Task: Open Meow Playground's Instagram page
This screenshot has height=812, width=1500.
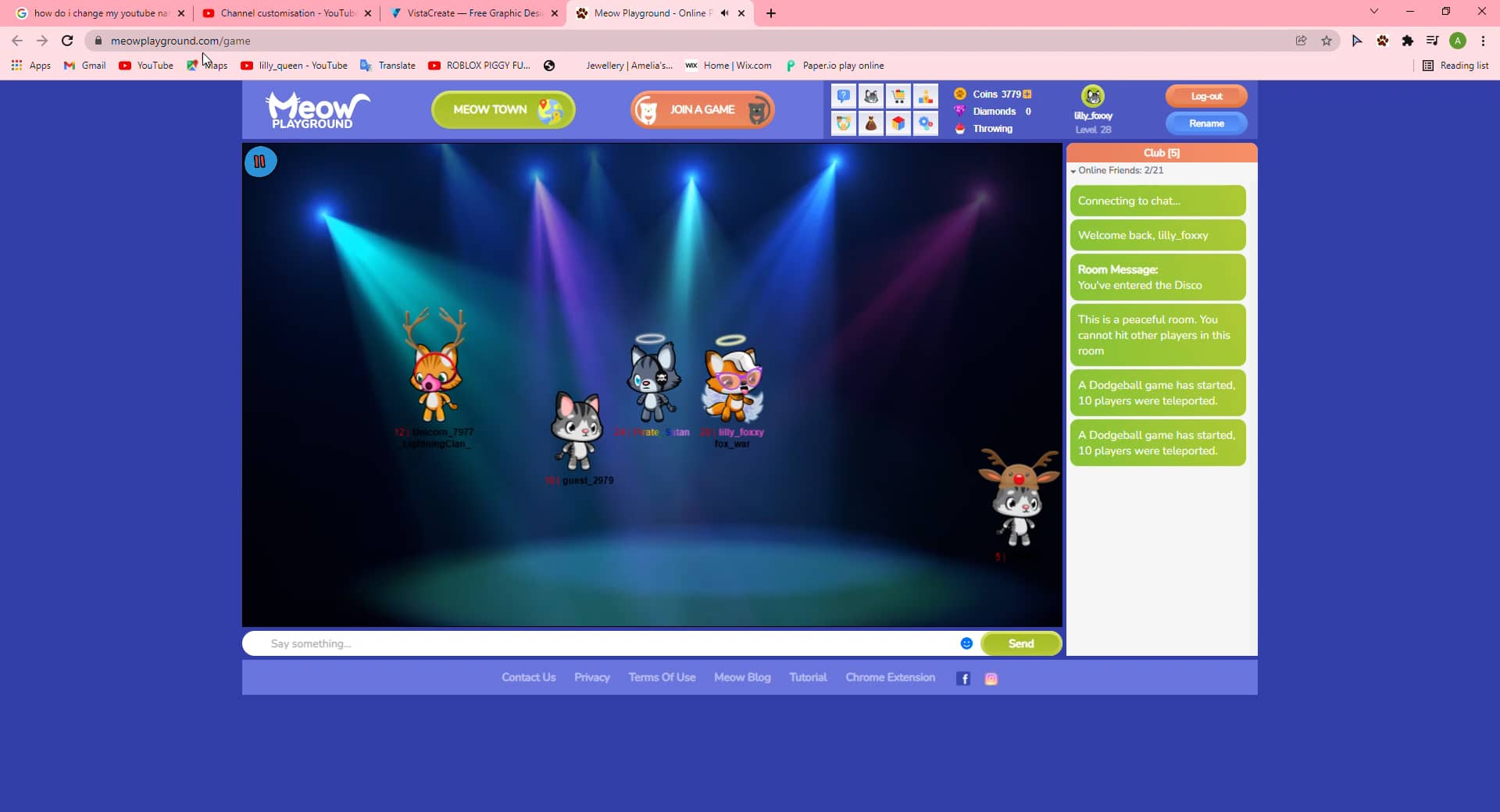Action: (x=991, y=678)
